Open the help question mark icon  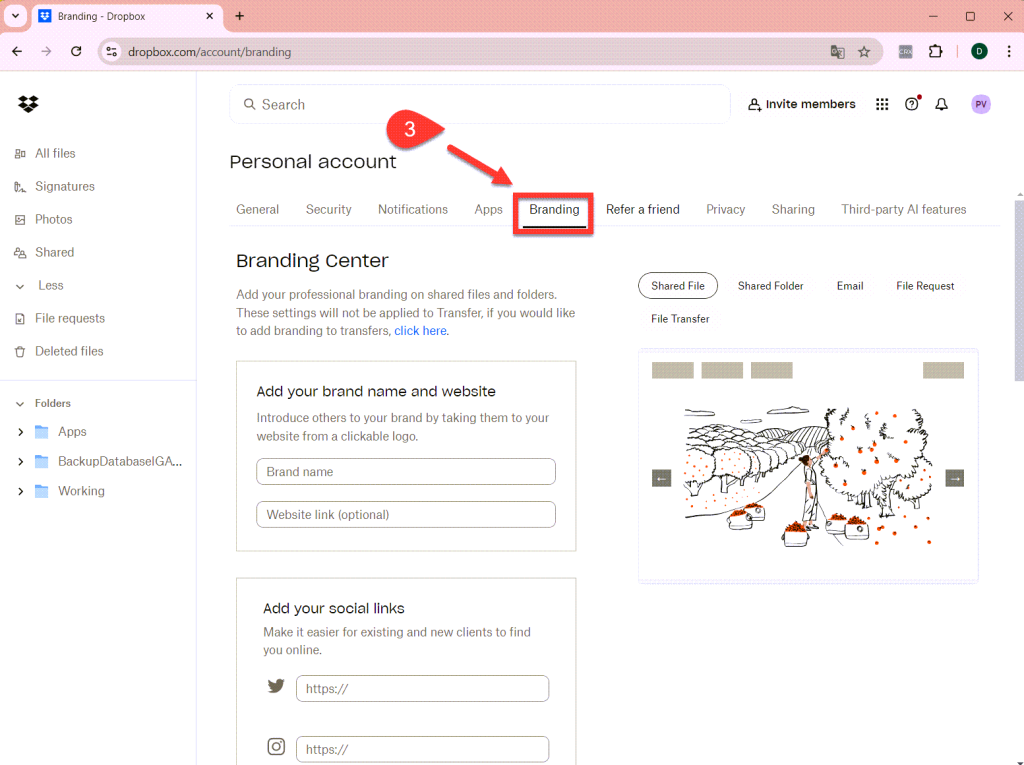(912, 104)
